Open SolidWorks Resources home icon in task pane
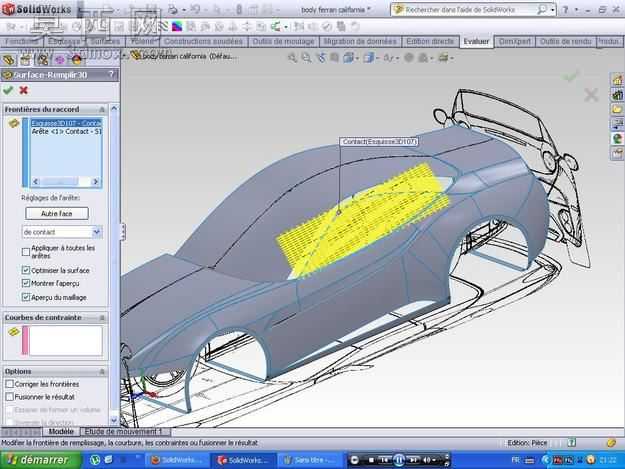 (617, 80)
